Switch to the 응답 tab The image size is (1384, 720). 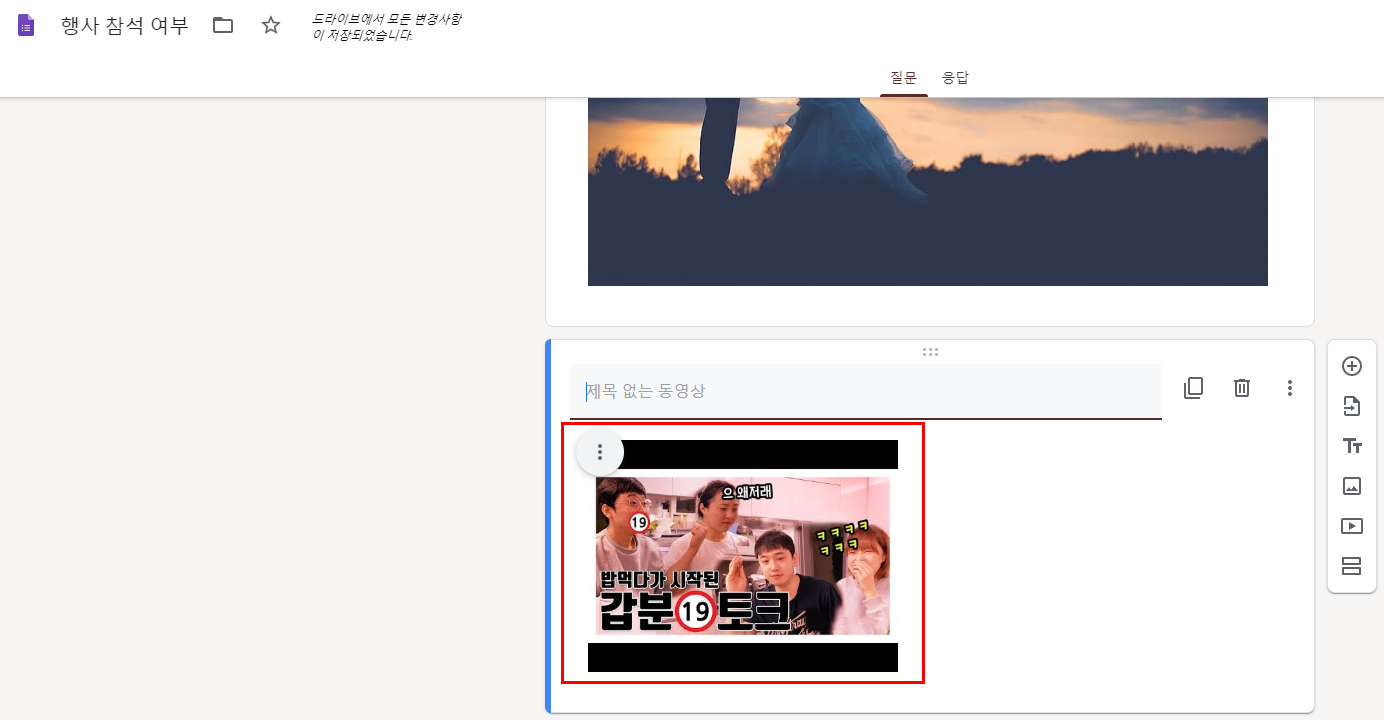tap(955, 77)
